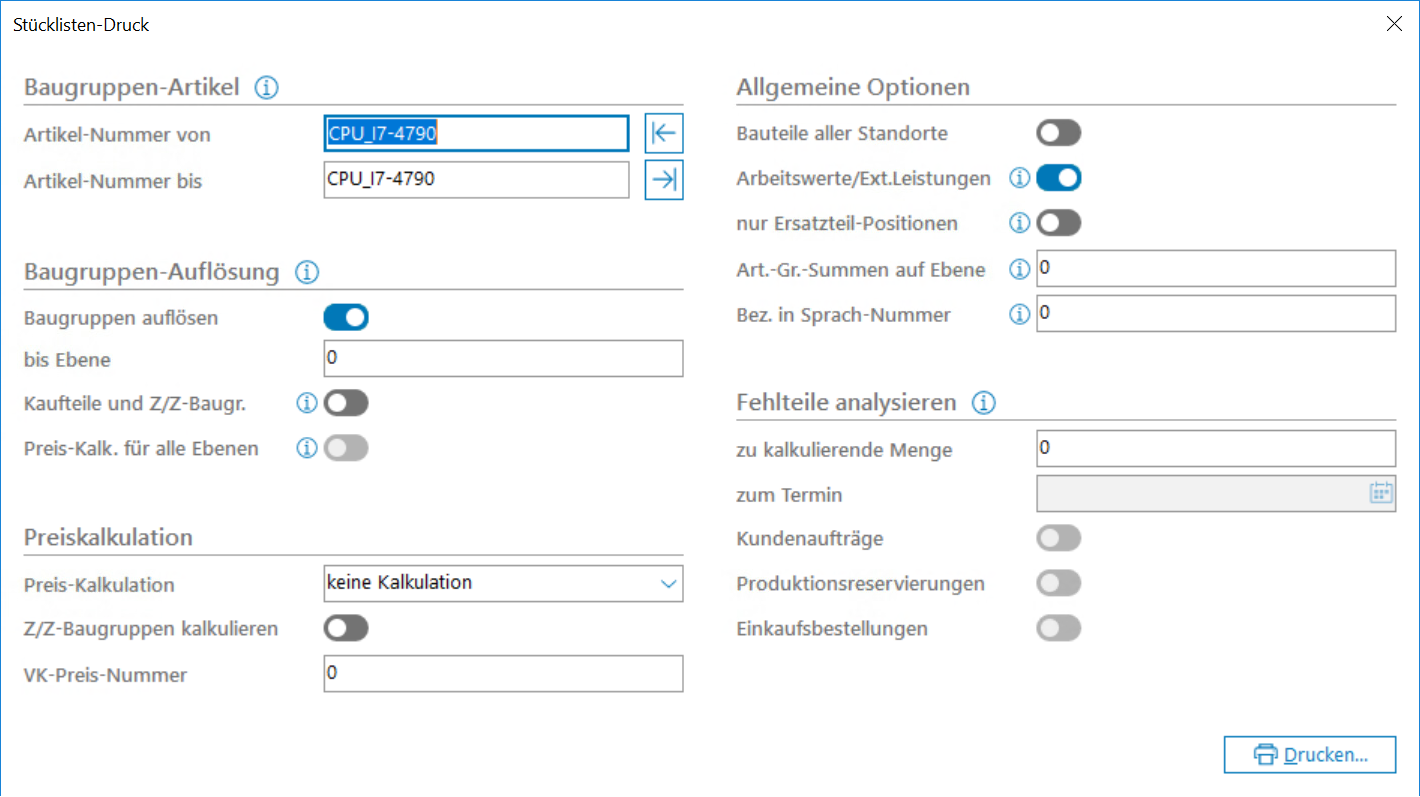Click the first-article arrow button beside Artikel-Nummer von
This screenshot has height=797, width=1420.
[663, 133]
